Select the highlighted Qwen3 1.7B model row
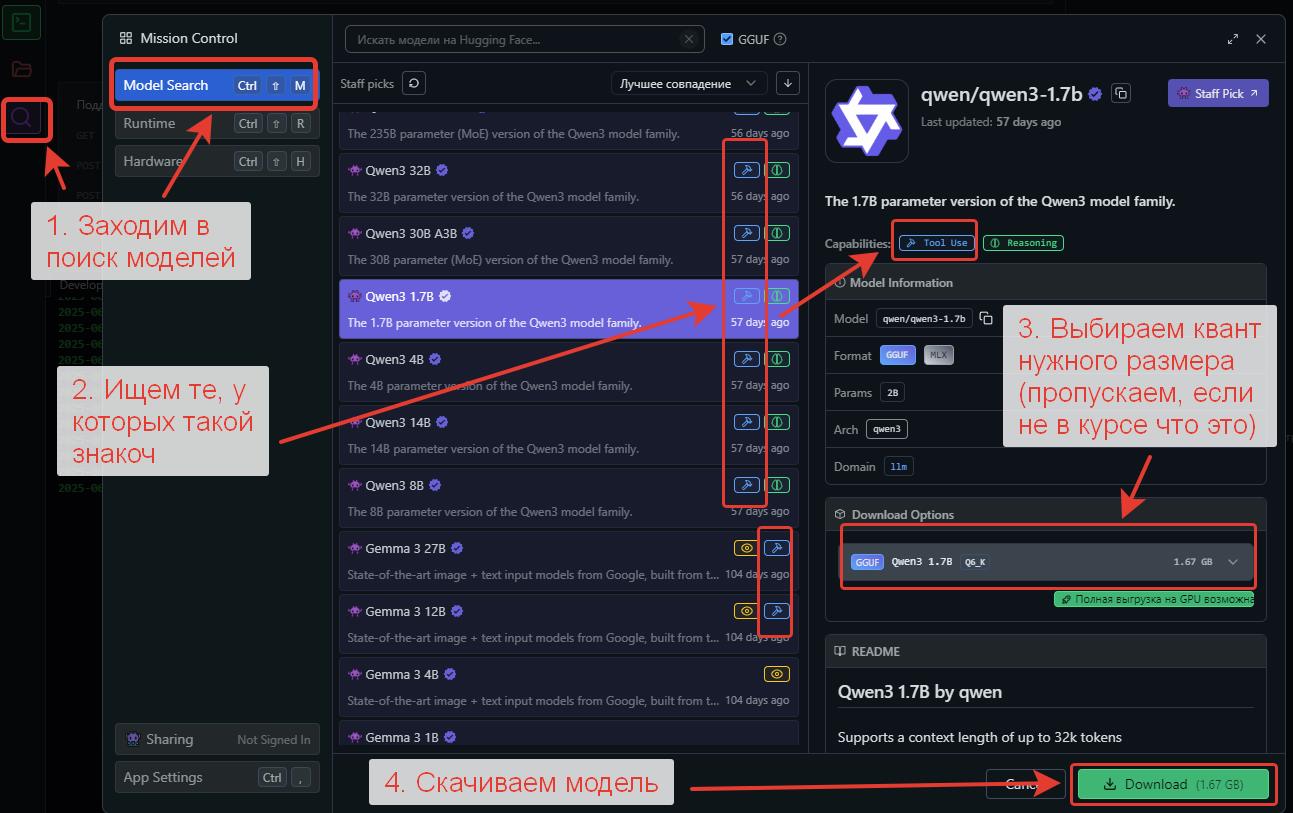This screenshot has height=813, width=1293. coord(568,309)
